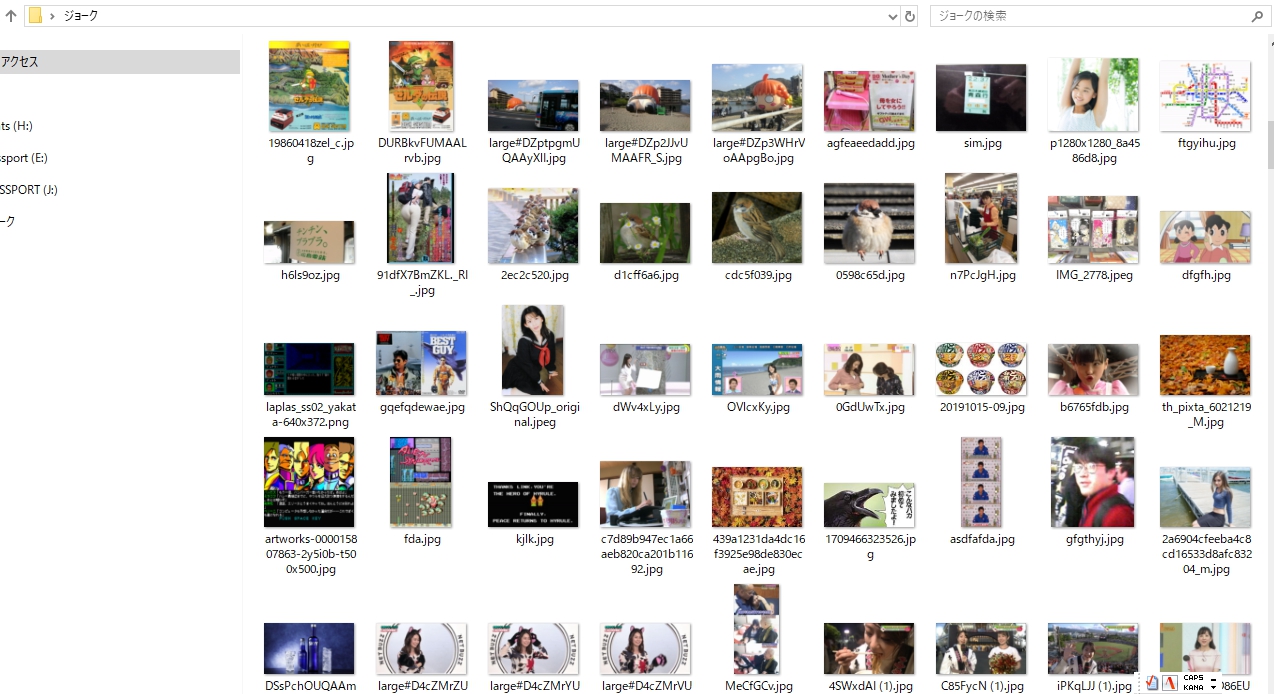Click the IME checkmark document icon
This screenshot has width=1274, height=694.
pyautogui.click(x=1152, y=683)
